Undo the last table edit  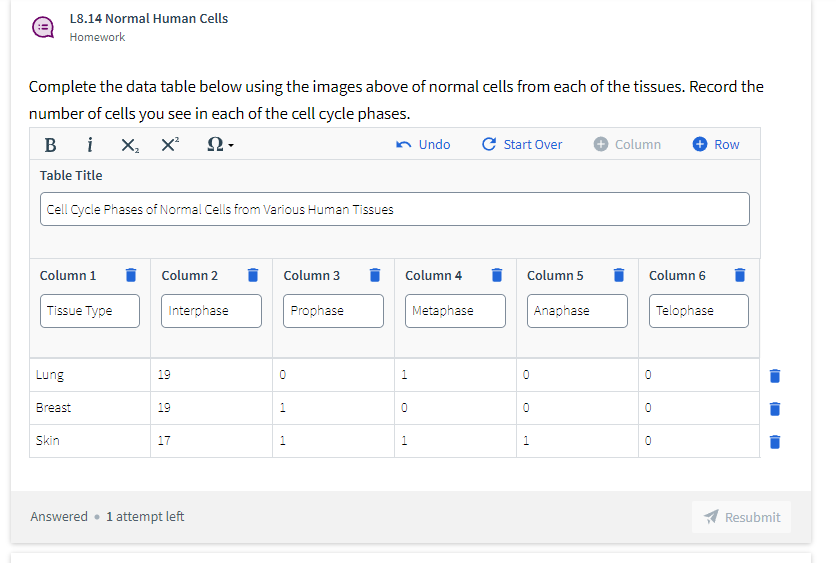pos(424,144)
